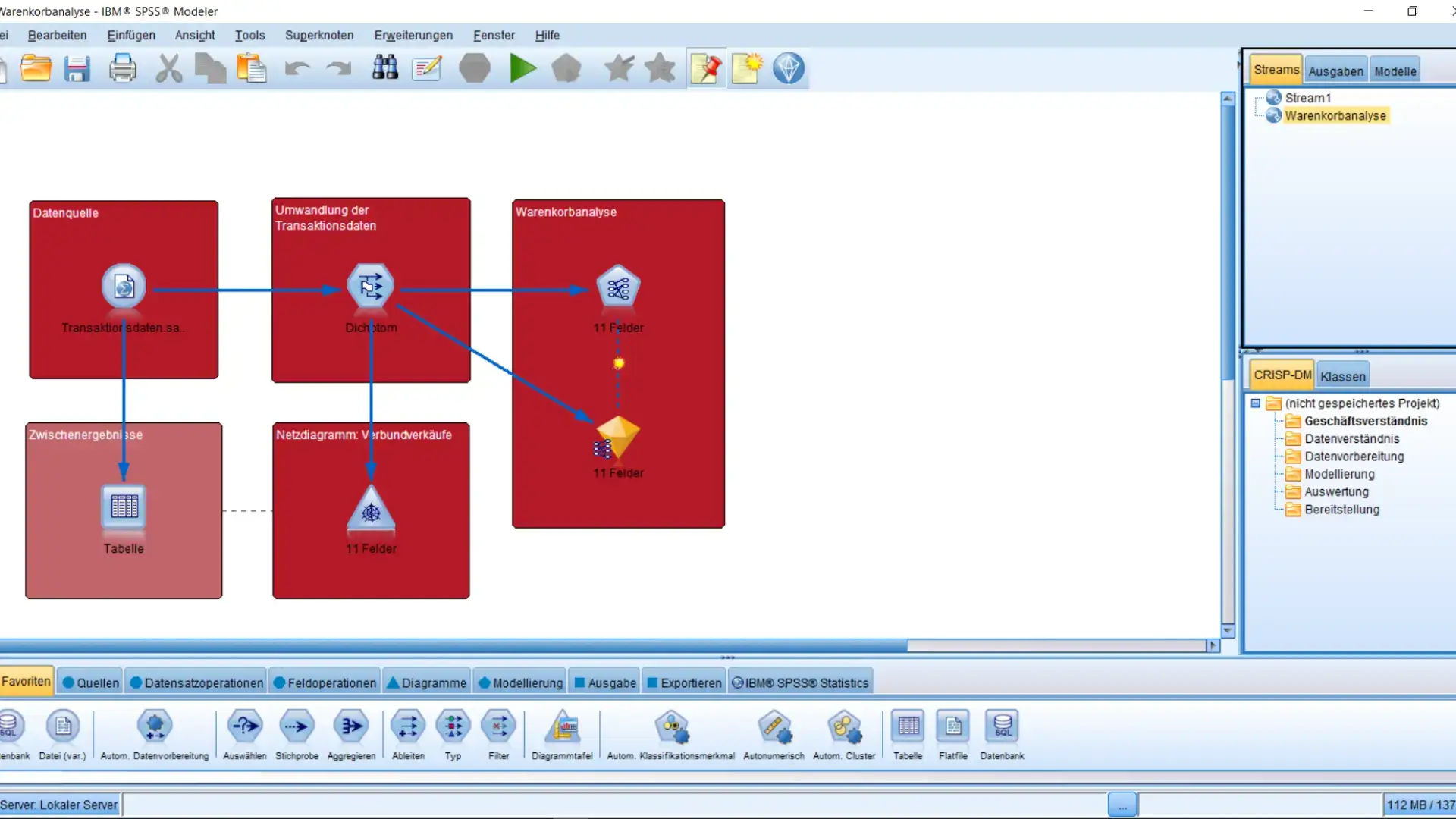Open the blue globe help icon
The width and height of the screenshot is (1456, 819).
click(789, 68)
